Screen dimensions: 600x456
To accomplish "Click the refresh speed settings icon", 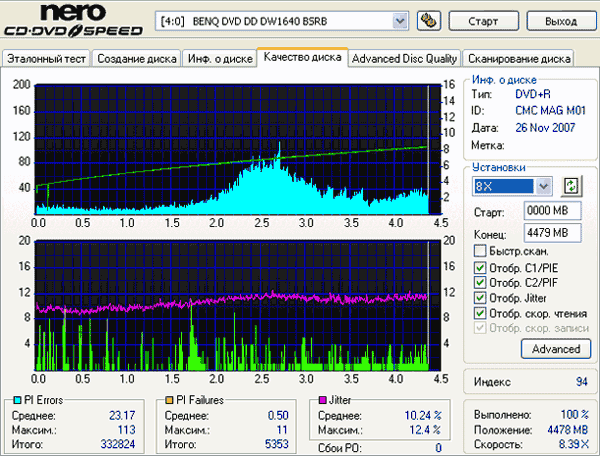I will pos(571,186).
